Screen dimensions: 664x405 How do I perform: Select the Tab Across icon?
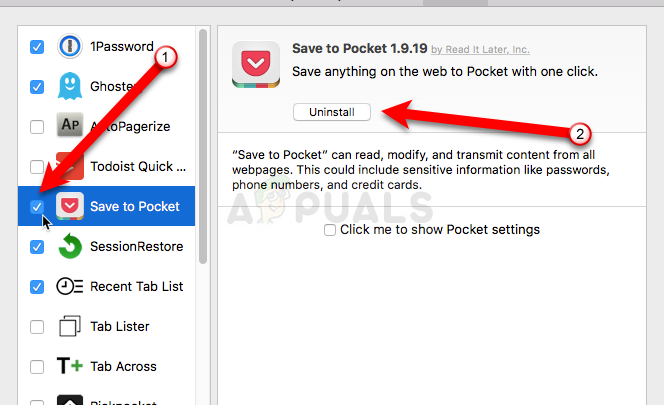(70, 366)
